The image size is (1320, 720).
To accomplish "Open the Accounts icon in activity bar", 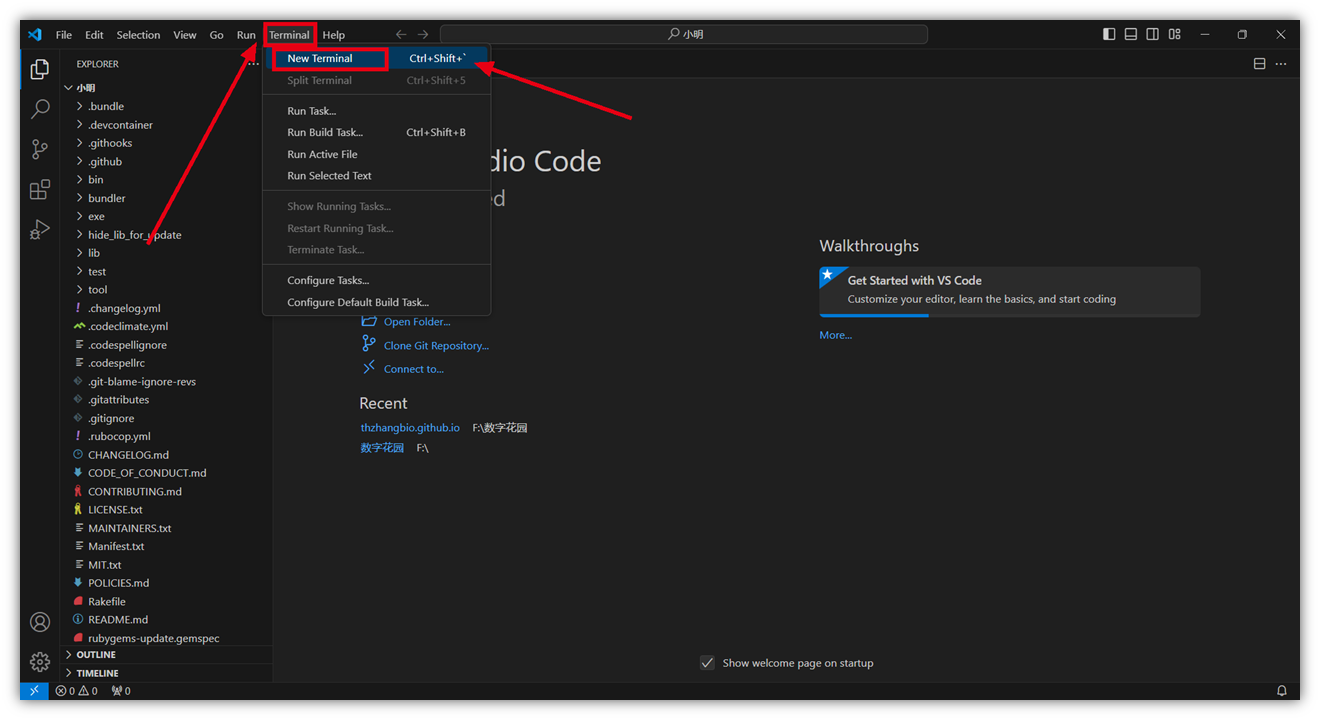I will 40,622.
